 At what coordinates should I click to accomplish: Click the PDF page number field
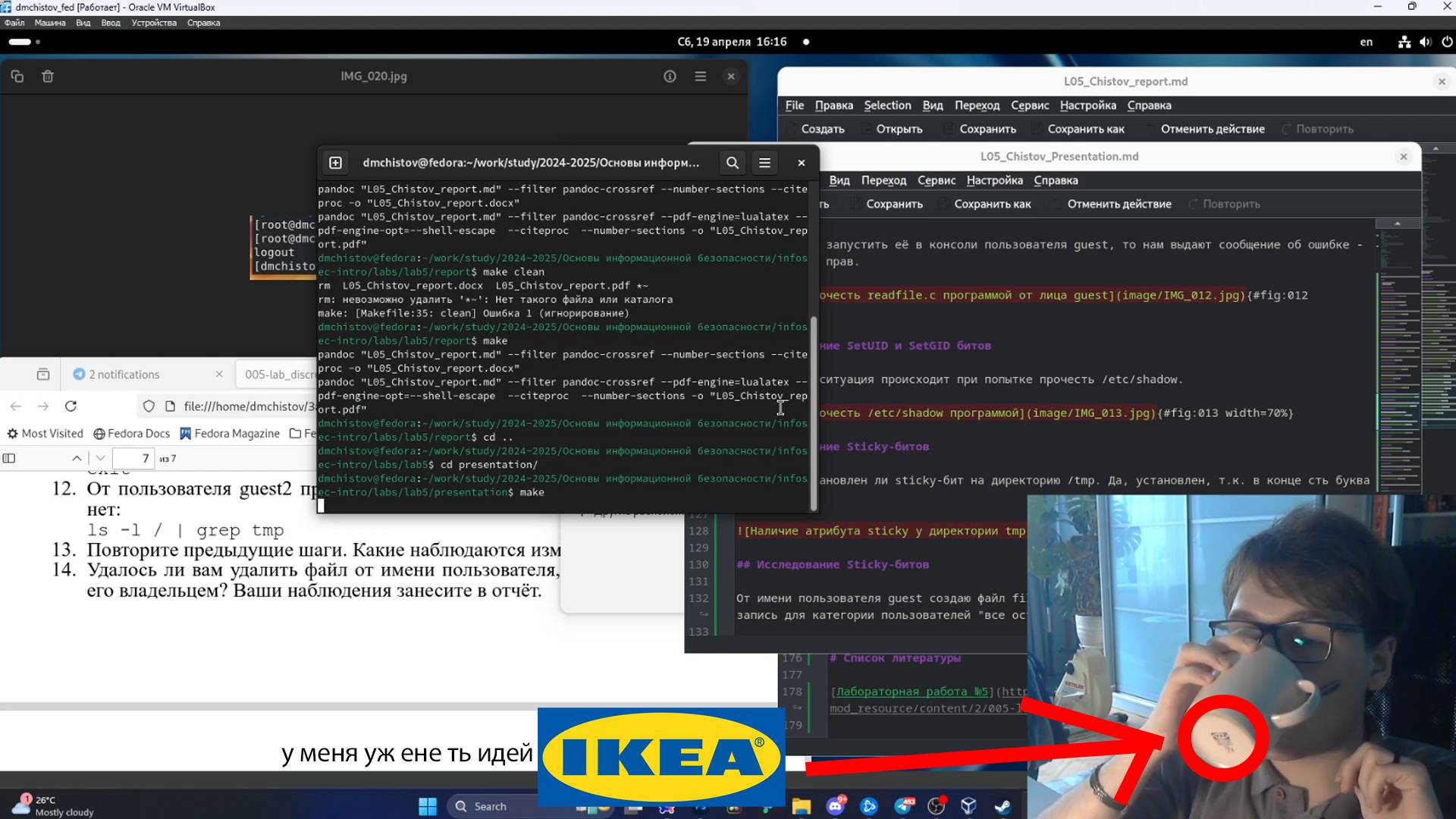133,458
